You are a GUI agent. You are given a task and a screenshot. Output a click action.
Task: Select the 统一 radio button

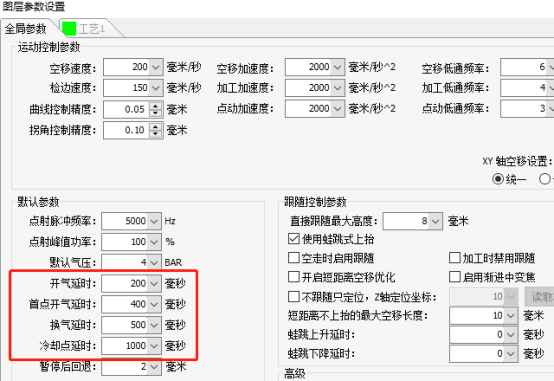tap(498, 179)
